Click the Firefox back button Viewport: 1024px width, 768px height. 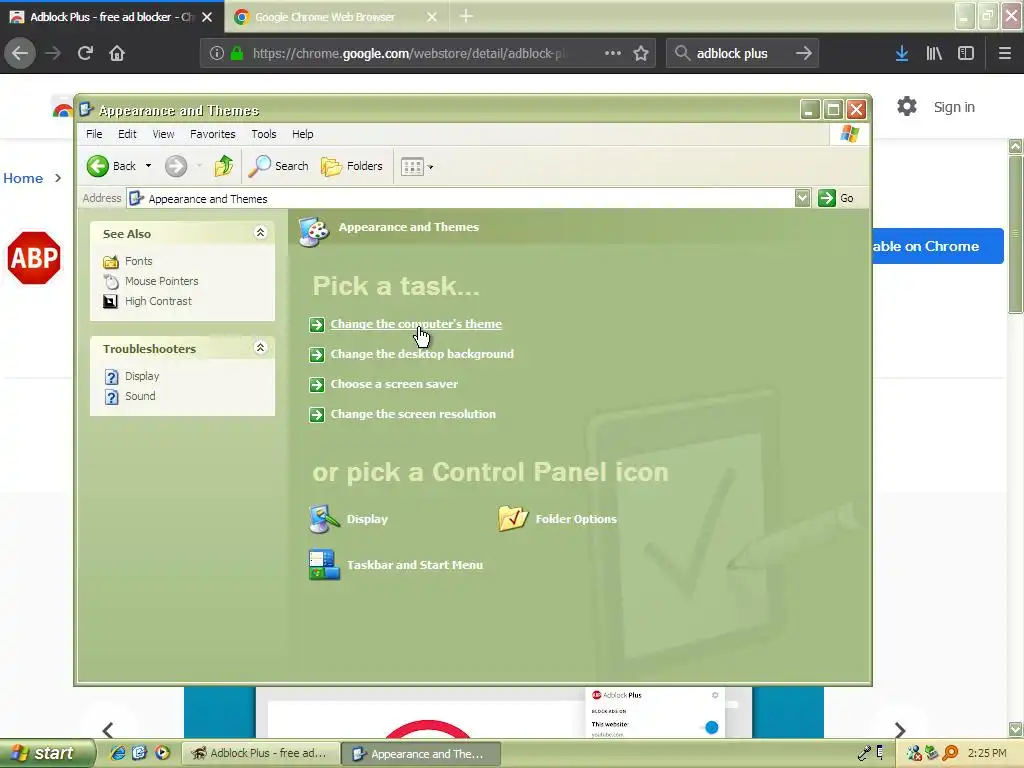click(20, 53)
